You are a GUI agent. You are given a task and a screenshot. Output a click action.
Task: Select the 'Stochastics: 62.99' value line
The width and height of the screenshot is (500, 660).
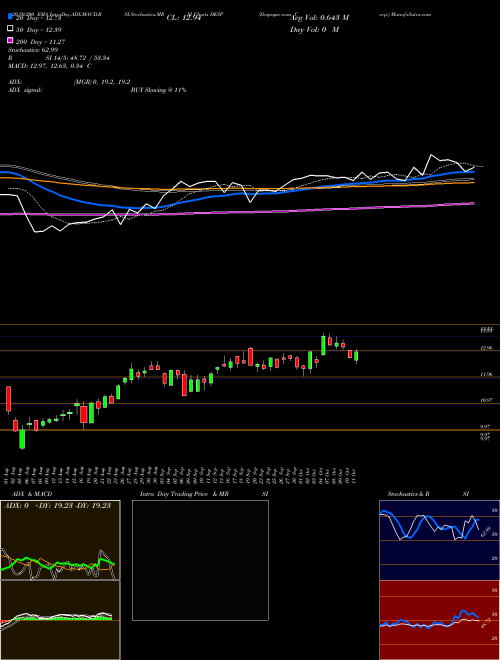33,50
